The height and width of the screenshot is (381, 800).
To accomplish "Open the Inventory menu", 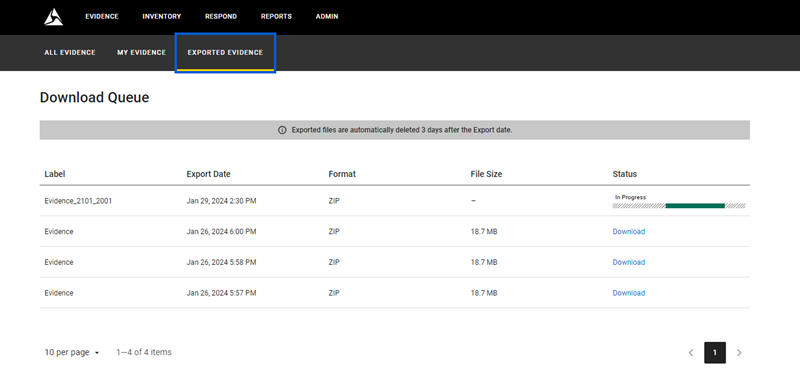I will point(162,16).
